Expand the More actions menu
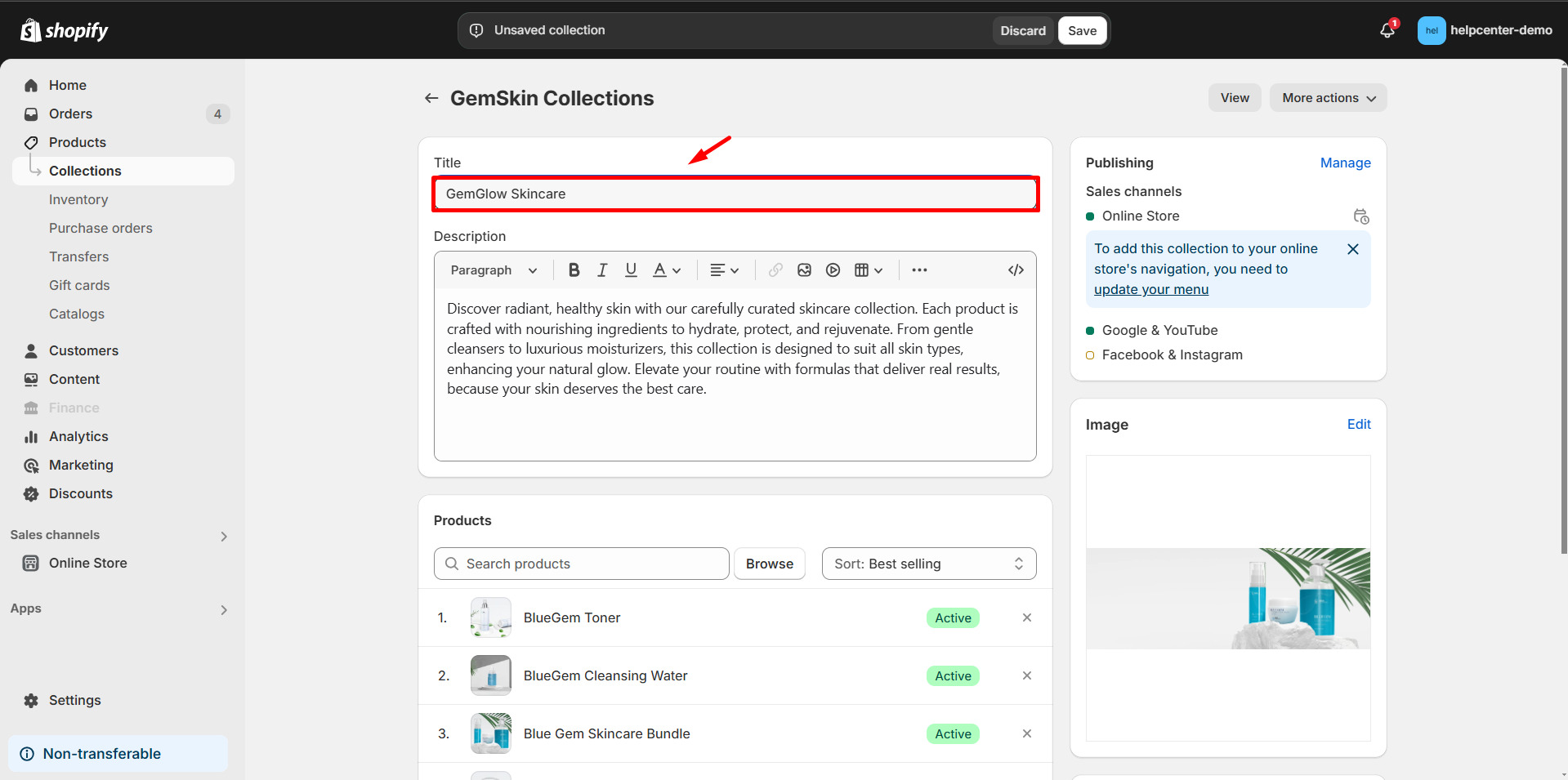Screen dimensions: 1568x780 click(1328, 98)
